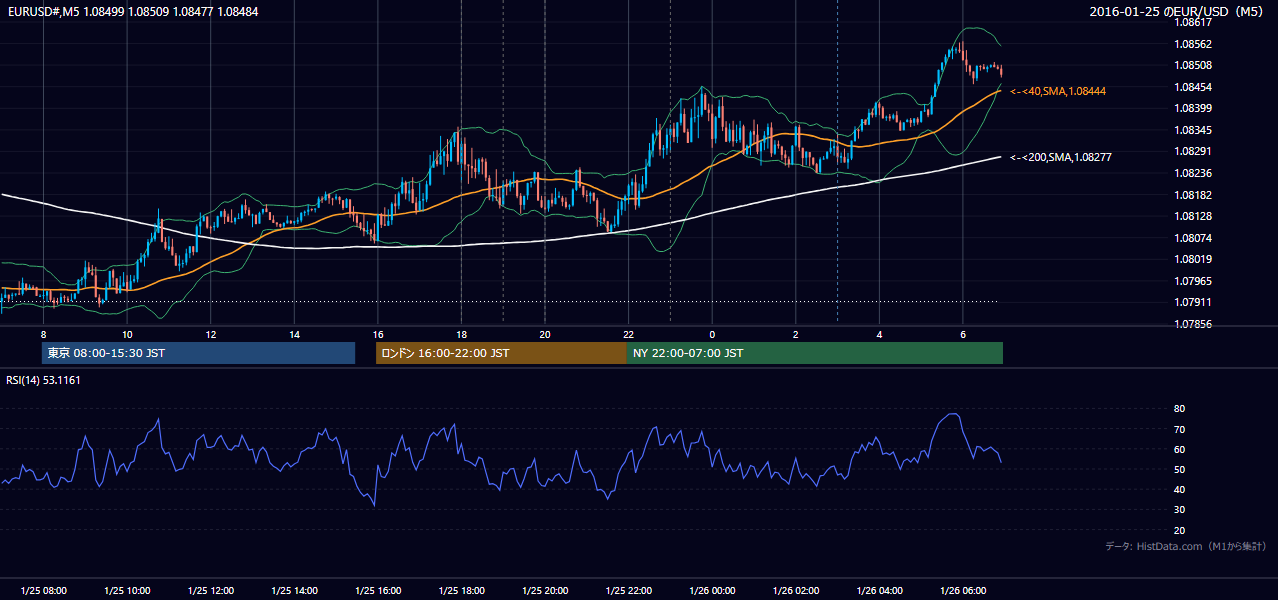Click the 1/26 06:00 time label
The width and height of the screenshot is (1278, 600).
(962, 591)
